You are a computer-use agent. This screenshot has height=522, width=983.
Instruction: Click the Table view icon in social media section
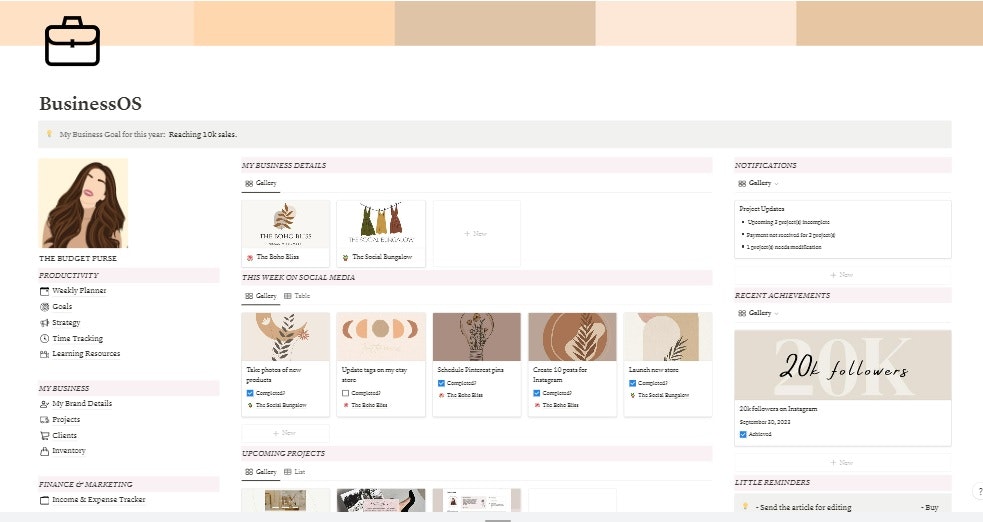[288, 296]
